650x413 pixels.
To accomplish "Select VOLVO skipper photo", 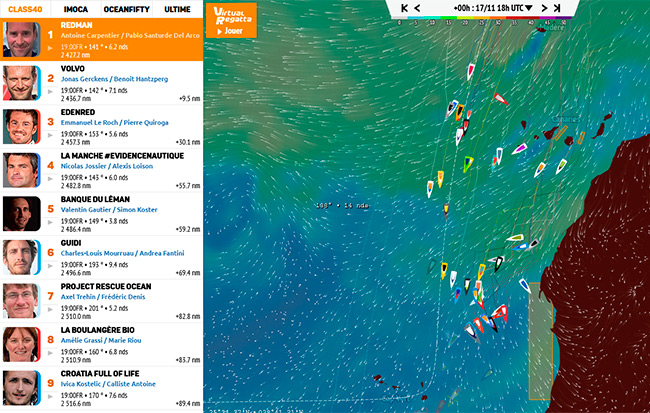I will [x=21, y=83].
